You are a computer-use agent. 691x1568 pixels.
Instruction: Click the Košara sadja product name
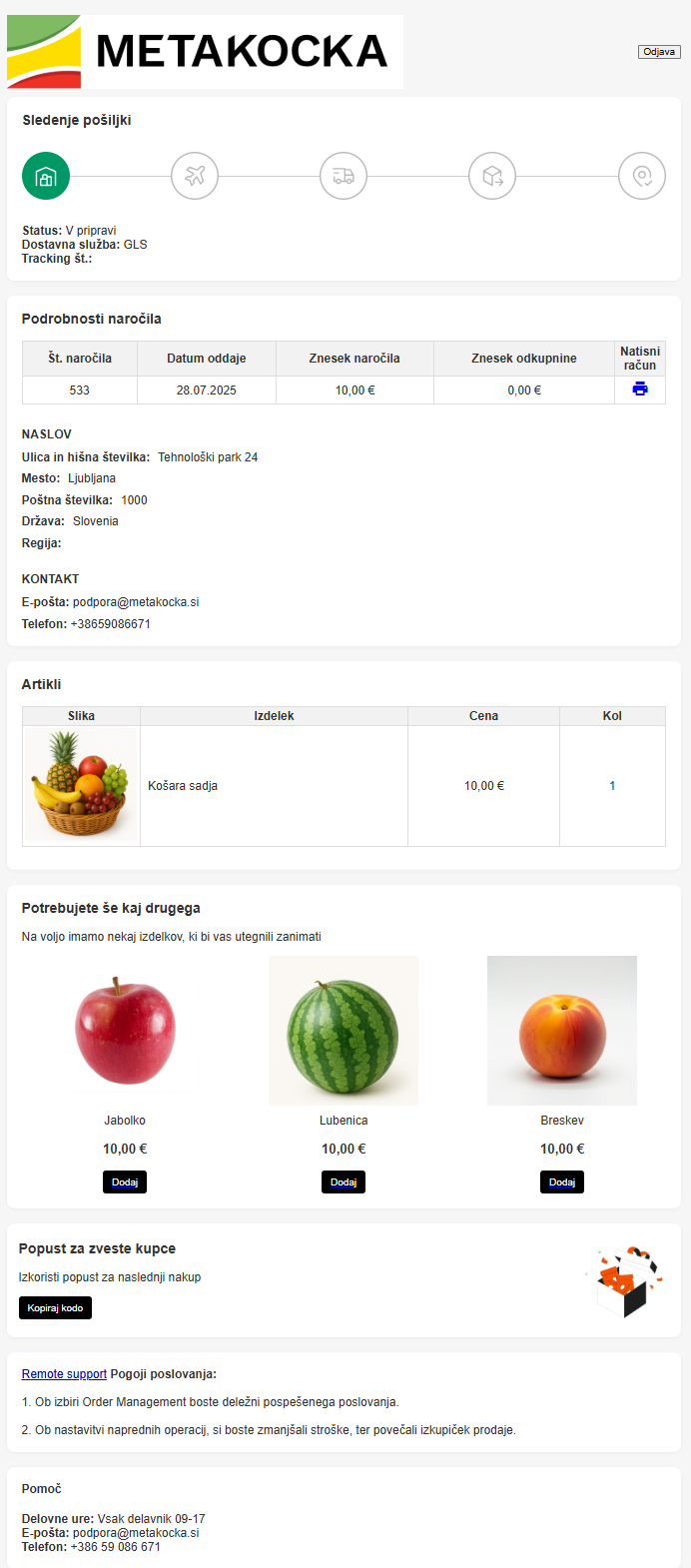pyautogui.click(x=183, y=786)
